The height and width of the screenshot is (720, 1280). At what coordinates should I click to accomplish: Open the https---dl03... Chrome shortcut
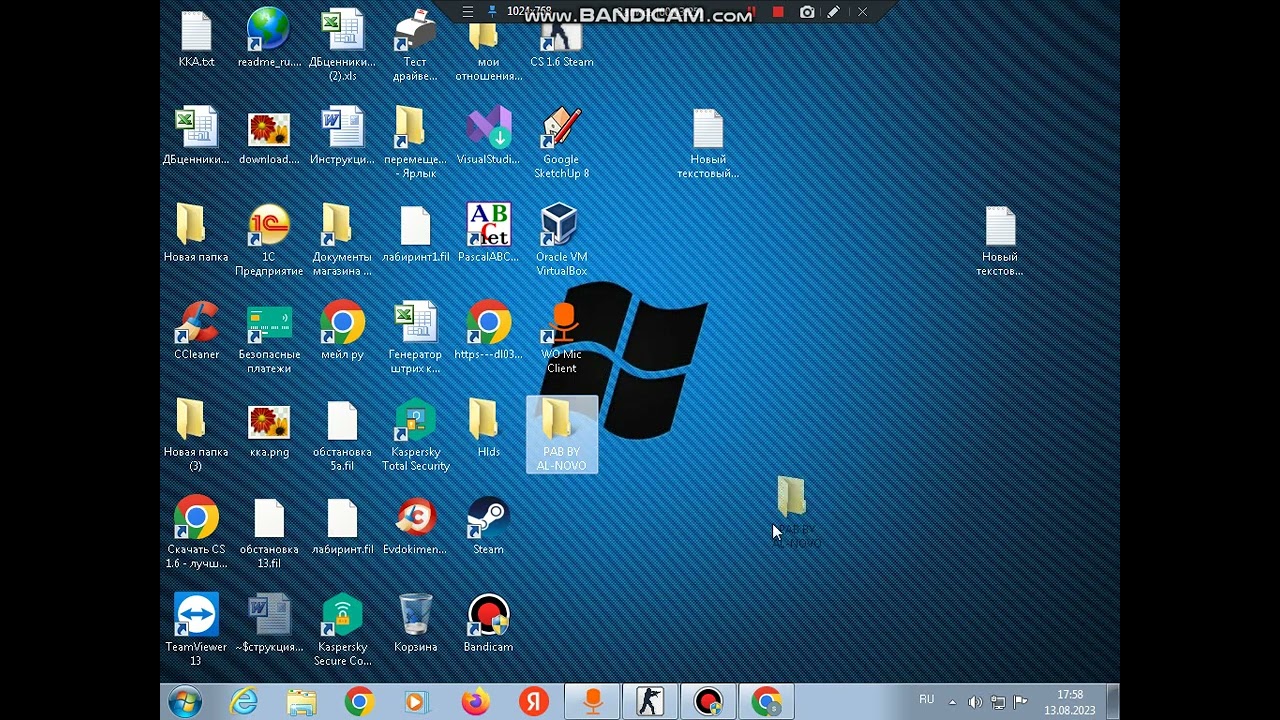coord(488,332)
